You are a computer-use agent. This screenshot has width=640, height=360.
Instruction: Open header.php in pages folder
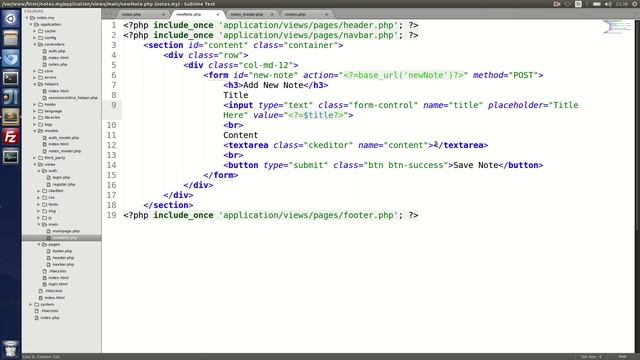pos(63,258)
